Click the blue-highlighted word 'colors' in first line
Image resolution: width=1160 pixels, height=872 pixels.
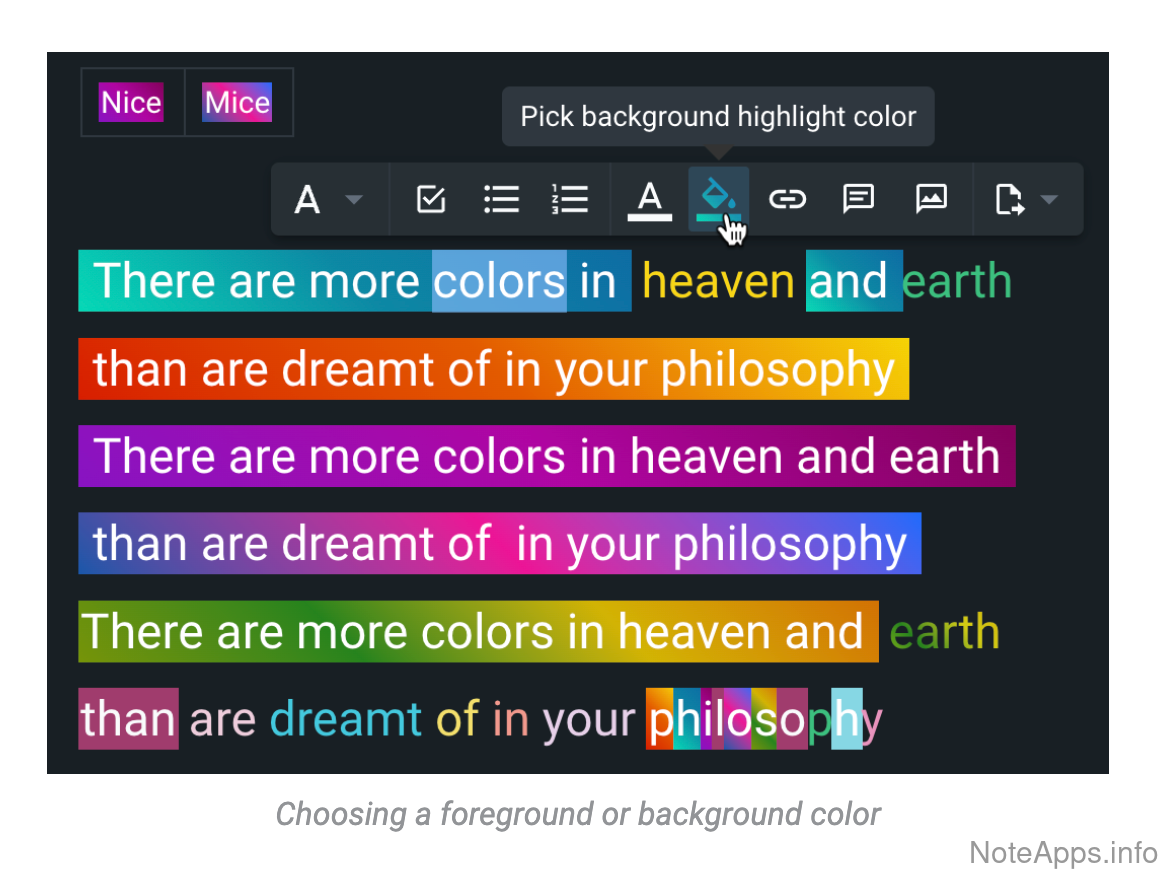point(499,281)
